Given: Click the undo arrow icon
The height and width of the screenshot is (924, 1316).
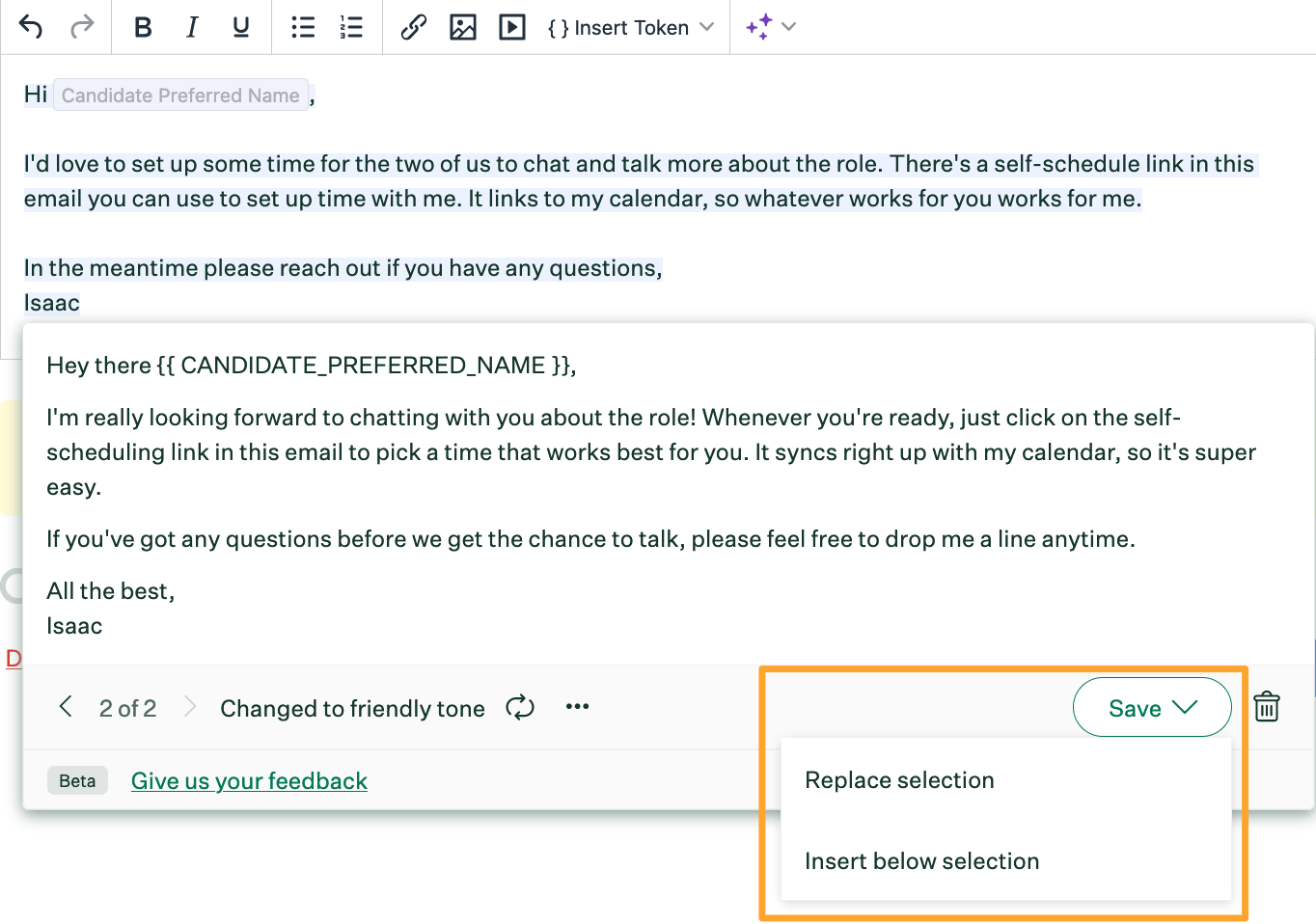Looking at the screenshot, I should (31, 27).
